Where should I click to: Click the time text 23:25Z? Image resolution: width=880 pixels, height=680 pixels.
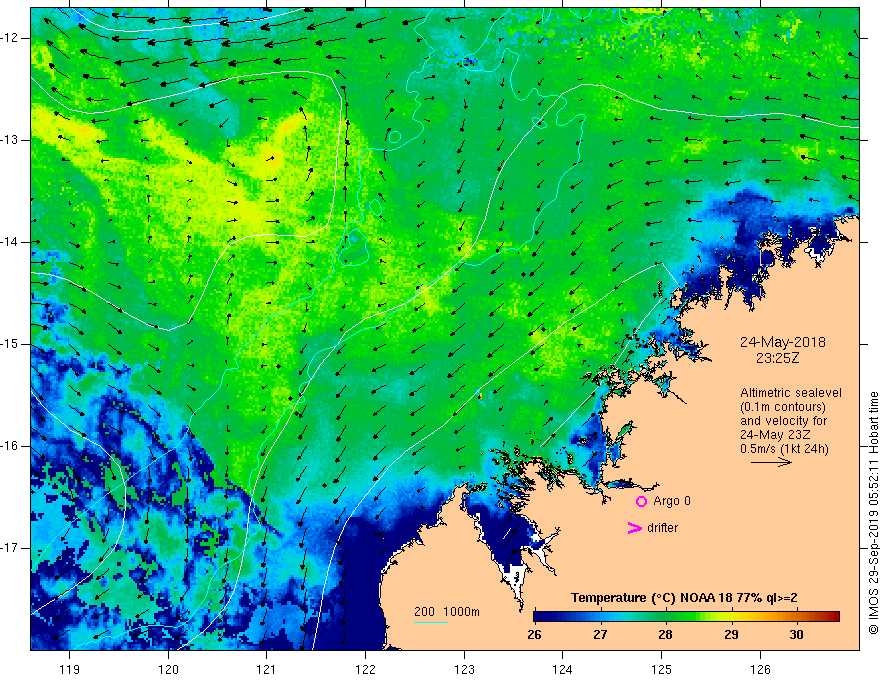pos(777,358)
